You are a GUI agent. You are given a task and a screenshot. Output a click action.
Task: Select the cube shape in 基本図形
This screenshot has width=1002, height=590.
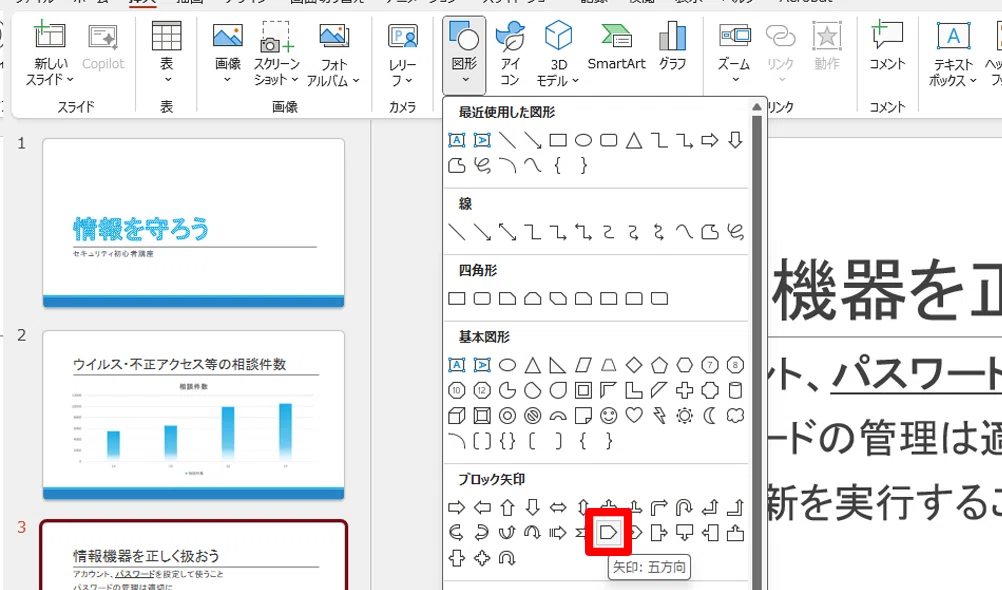[x=456, y=415]
